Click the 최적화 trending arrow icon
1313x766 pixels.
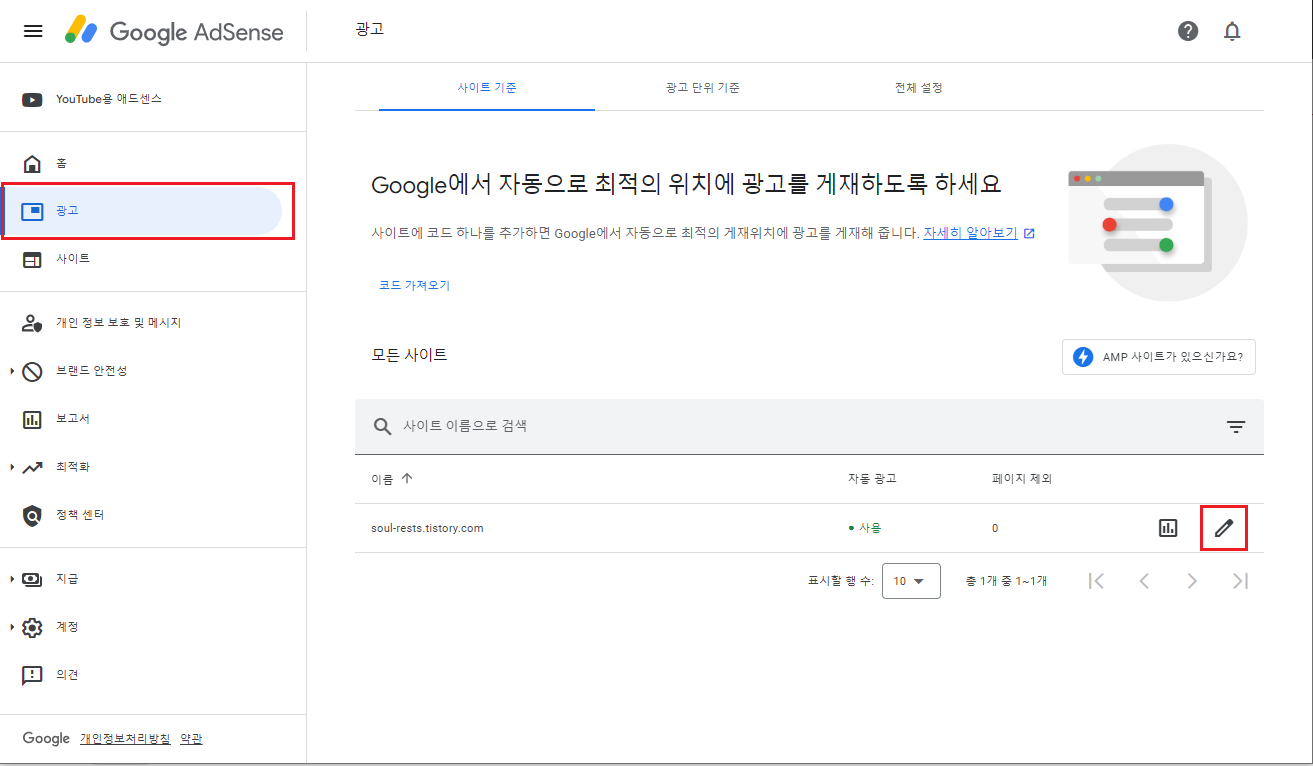pos(33,467)
